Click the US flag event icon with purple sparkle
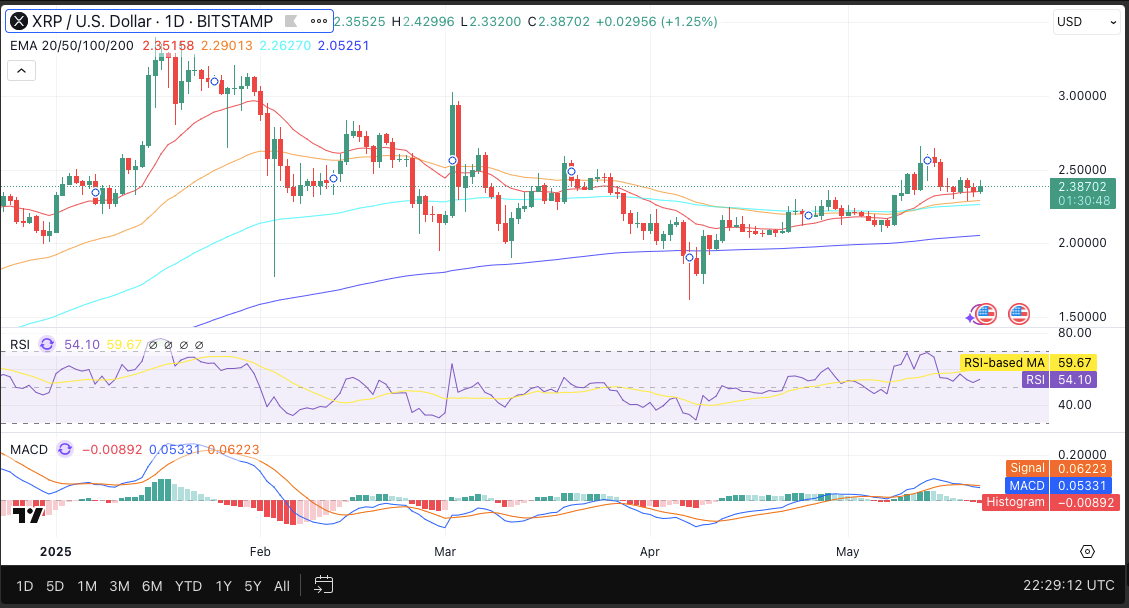Image resolution: width=1129 pixels, height=608 pixels. tap(984, 314)
